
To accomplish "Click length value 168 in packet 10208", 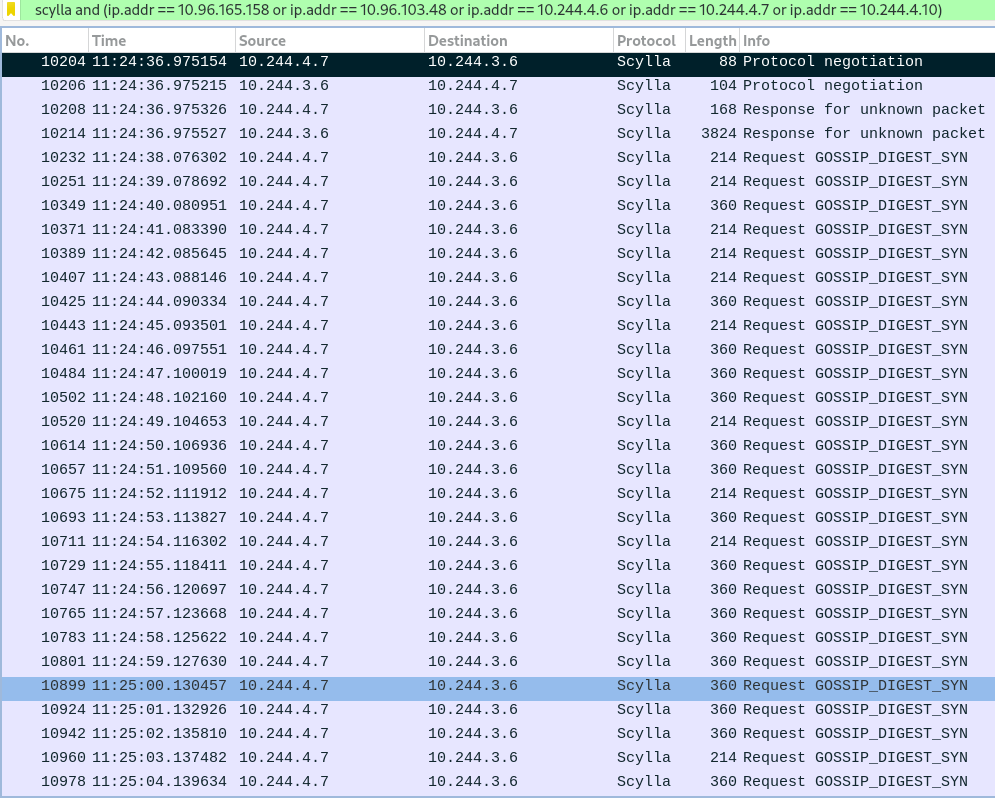I will click(723, 110).
